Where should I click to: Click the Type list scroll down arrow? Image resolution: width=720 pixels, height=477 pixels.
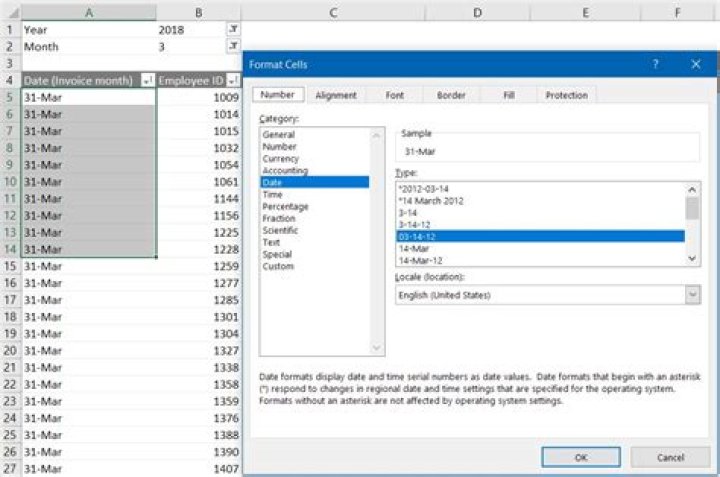click(x=692, y=259)
